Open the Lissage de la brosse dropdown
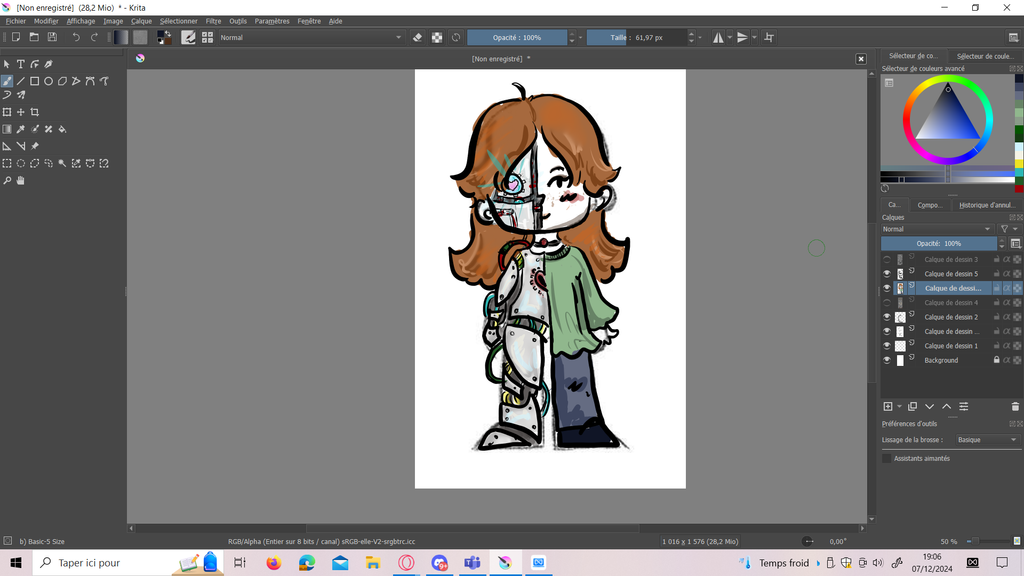The width and height of the screenshot is (1024, 576). (x=986, y=440)
